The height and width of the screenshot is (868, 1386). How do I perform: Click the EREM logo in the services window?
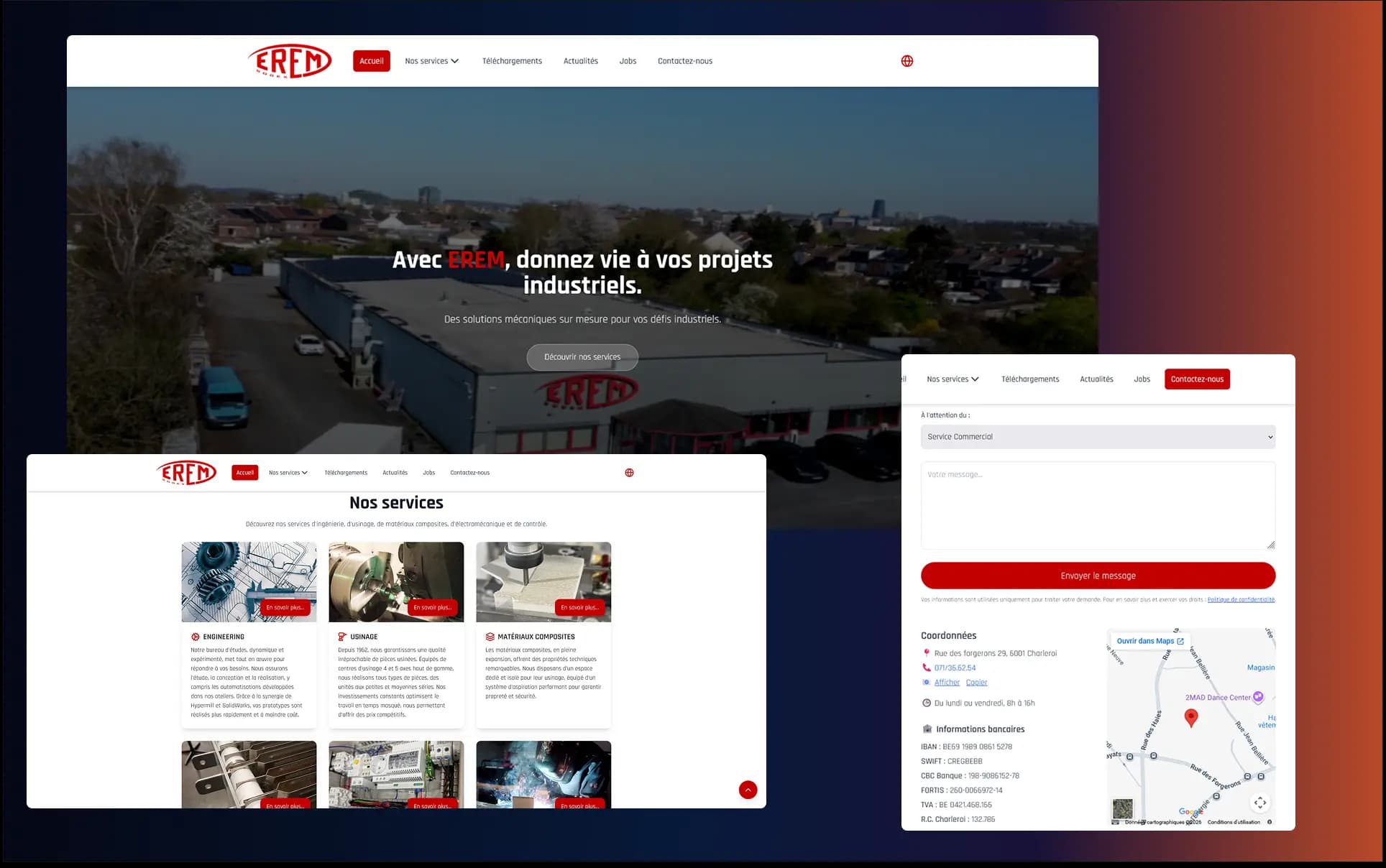click(x=186, y=473)
